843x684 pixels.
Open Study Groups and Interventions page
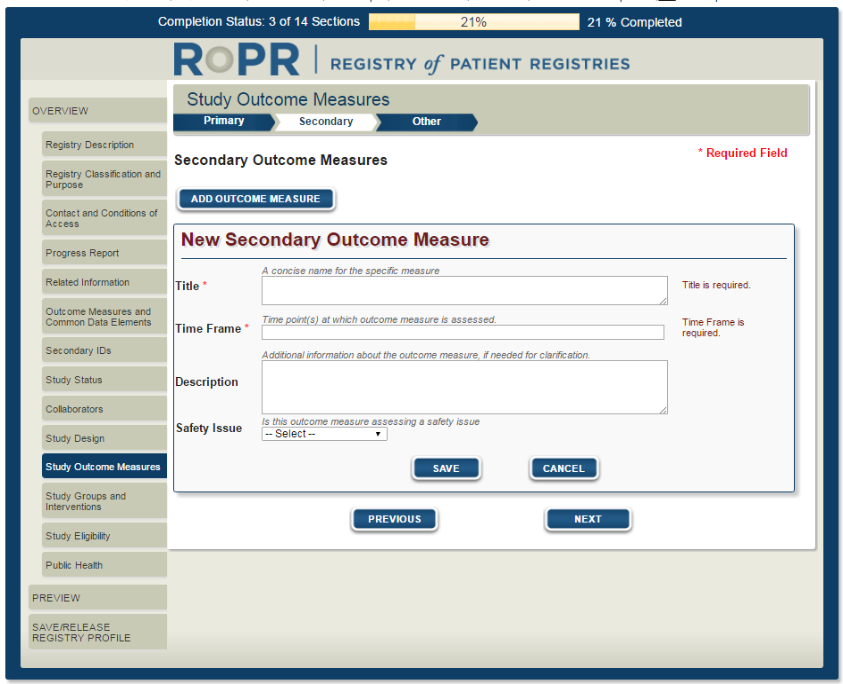click(x=103, y=501)
